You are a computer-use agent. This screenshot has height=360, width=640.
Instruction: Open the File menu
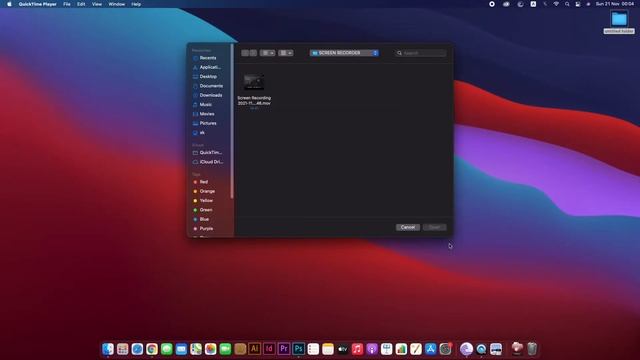(x=67, y=4)
